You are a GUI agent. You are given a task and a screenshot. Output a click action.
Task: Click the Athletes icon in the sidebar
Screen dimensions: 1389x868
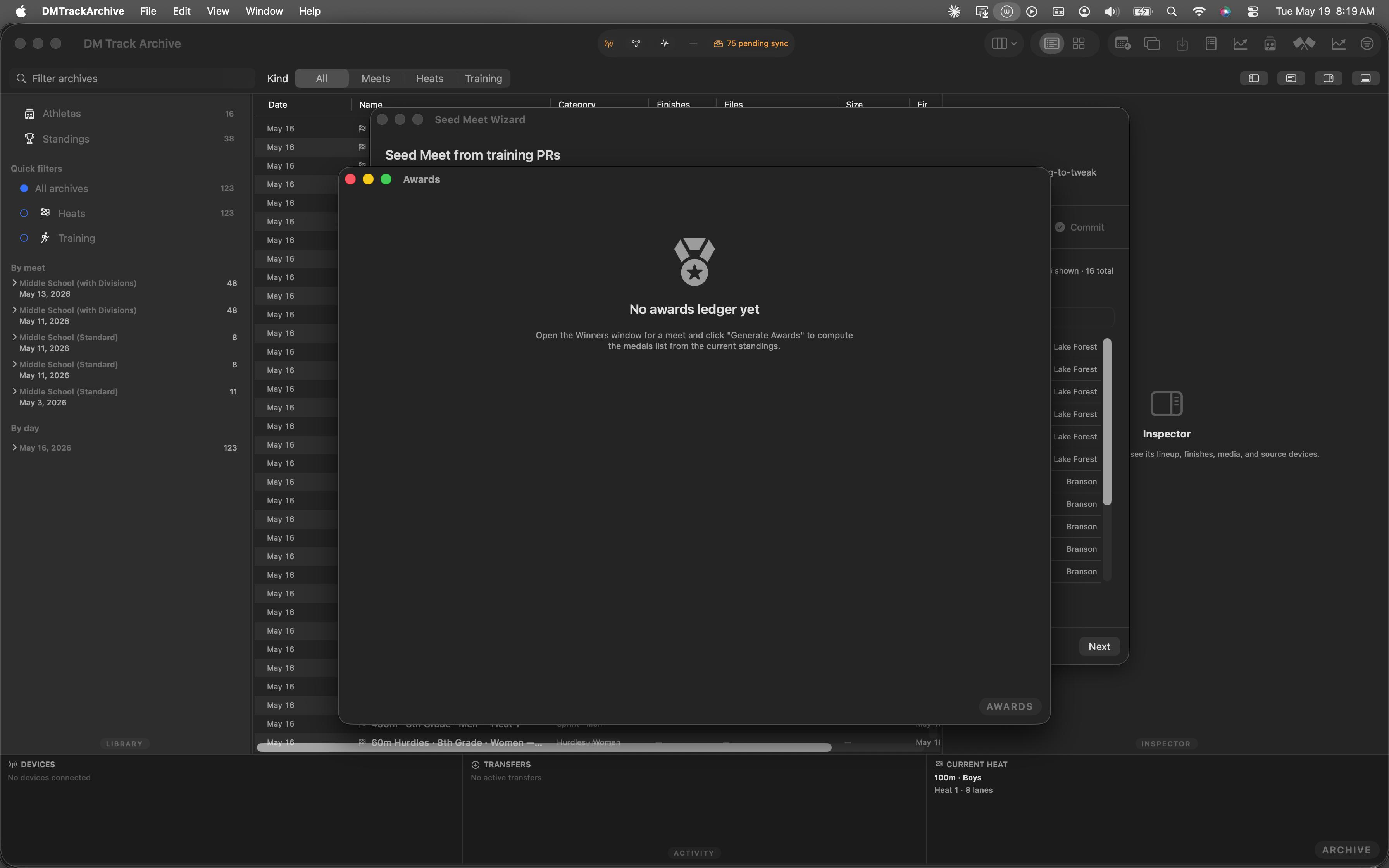tap(29, 114)
